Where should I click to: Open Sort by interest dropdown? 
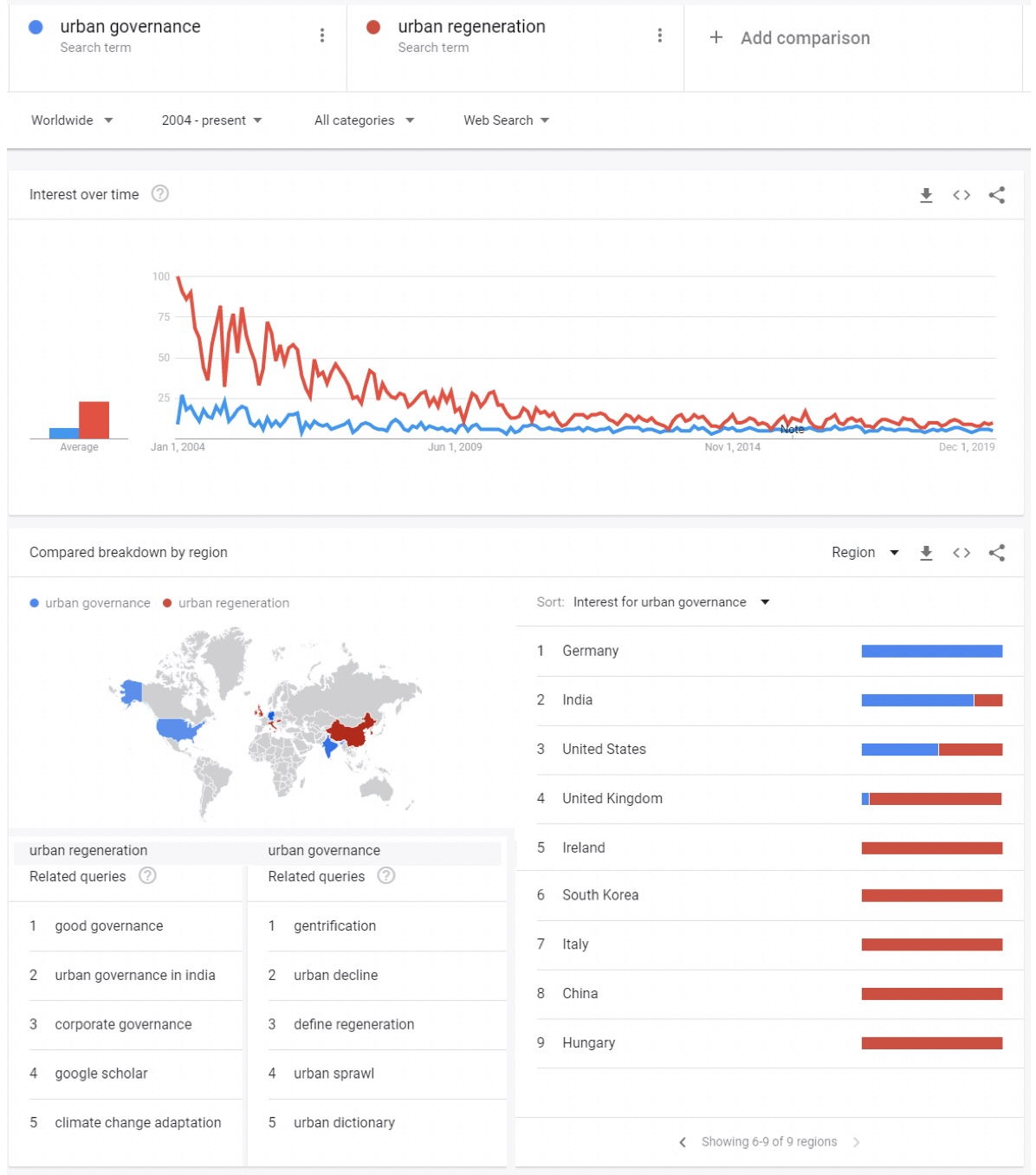coord(670,602)
